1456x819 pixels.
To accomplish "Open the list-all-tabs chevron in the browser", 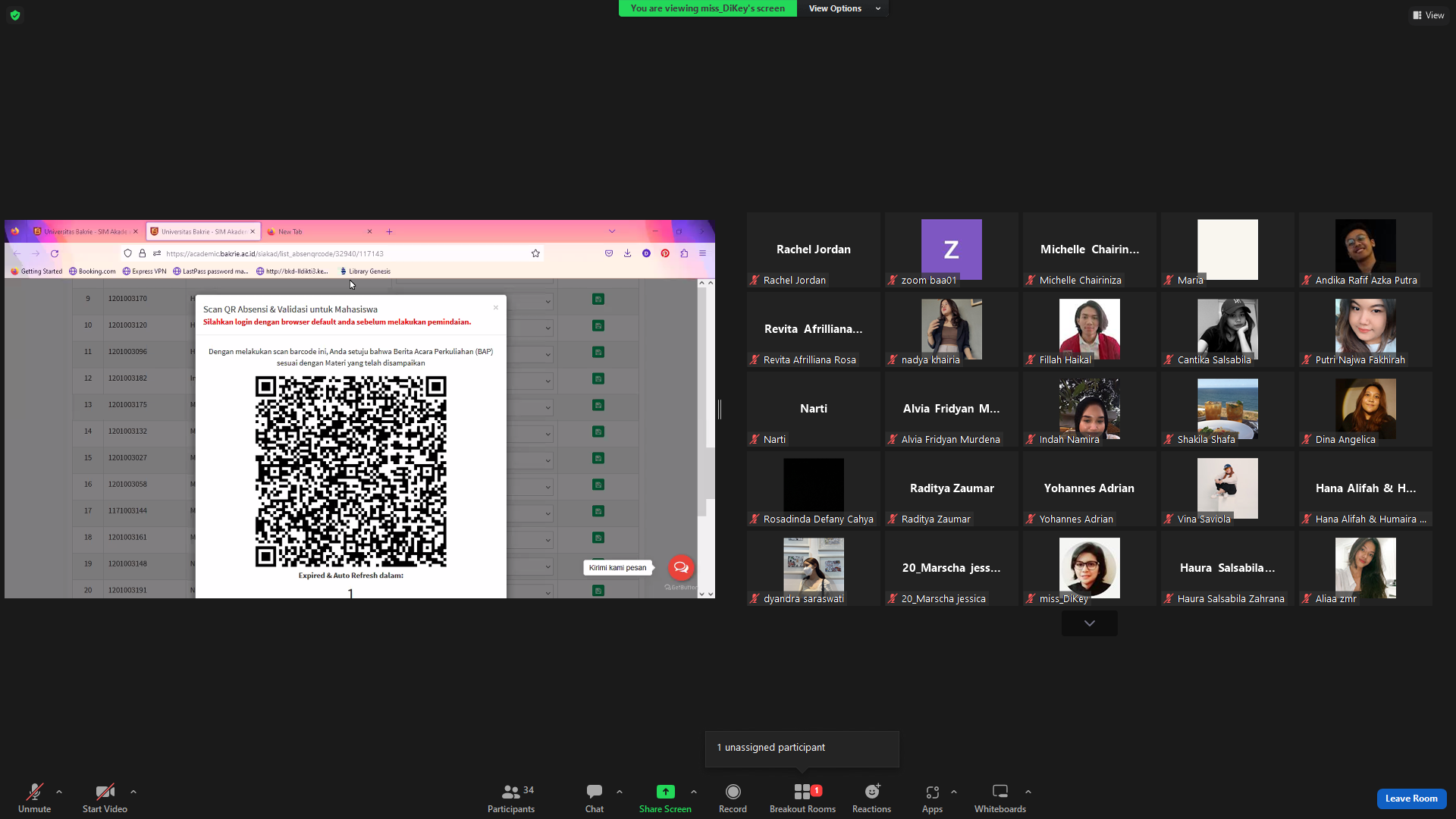I will tap(612, 231).
